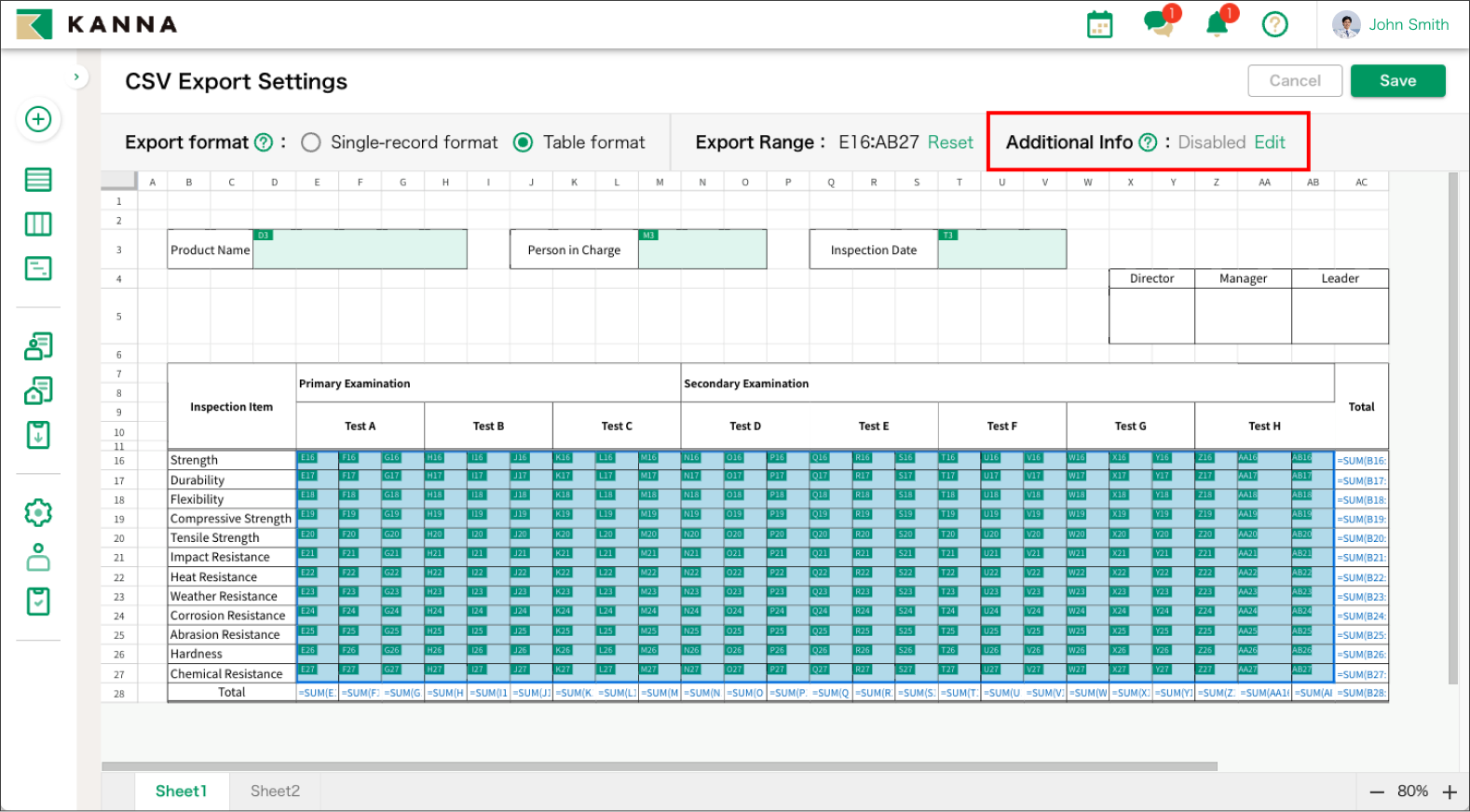Open chat messages icon with badge
Image resolution: width=1470 pixels, height=812 pixels.
pyautogui.click(x=1158, y=24)
